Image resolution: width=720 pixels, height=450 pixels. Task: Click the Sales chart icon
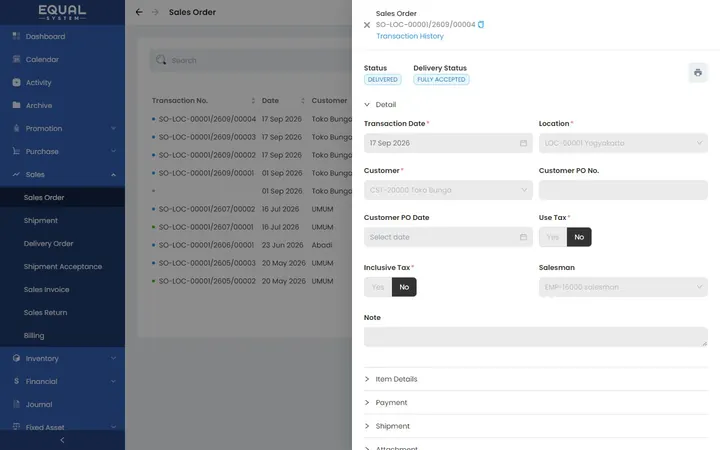[17, 174]
